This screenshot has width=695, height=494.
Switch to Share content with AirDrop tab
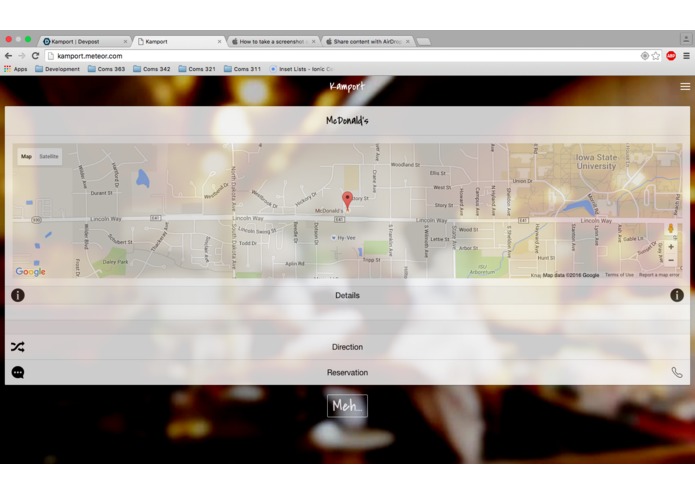(366, 42)
